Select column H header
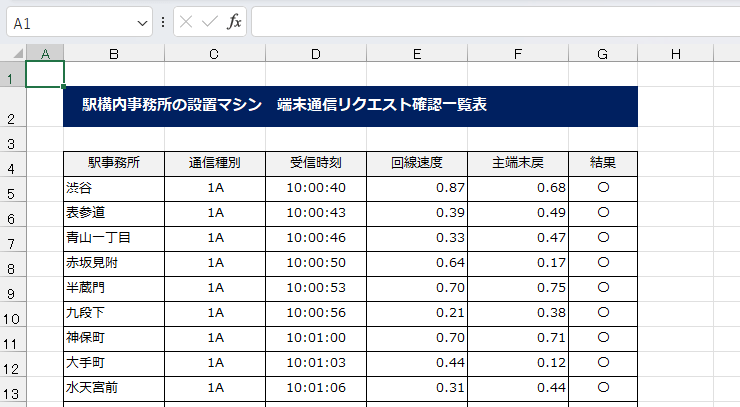This screenshot has width=740, height=407. 675,53
